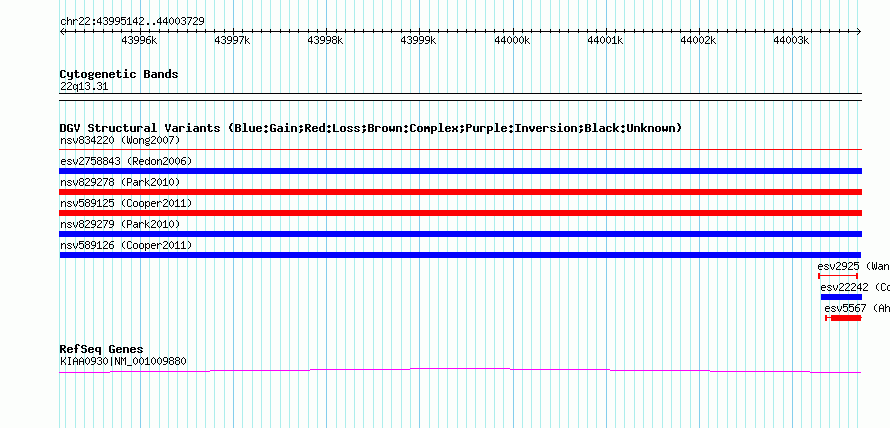Open the KIAA0930|NM_001009880 gene label
Image resolution: width=890 pixels, height=428 pixels.
click(123, 361)
